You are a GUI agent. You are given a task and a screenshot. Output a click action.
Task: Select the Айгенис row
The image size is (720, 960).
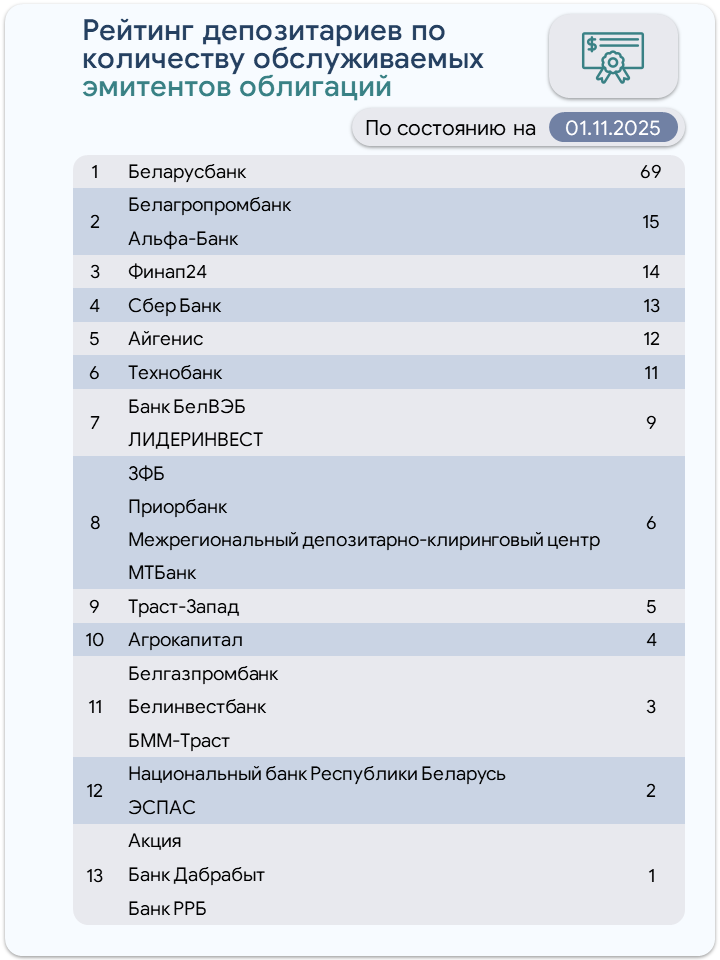point(166,339)
